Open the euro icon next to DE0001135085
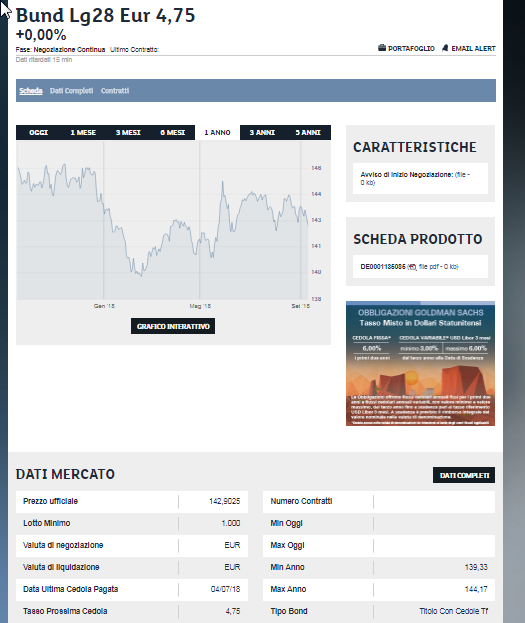The width and height of the screenshot is (525, 623). click(412, 267)
